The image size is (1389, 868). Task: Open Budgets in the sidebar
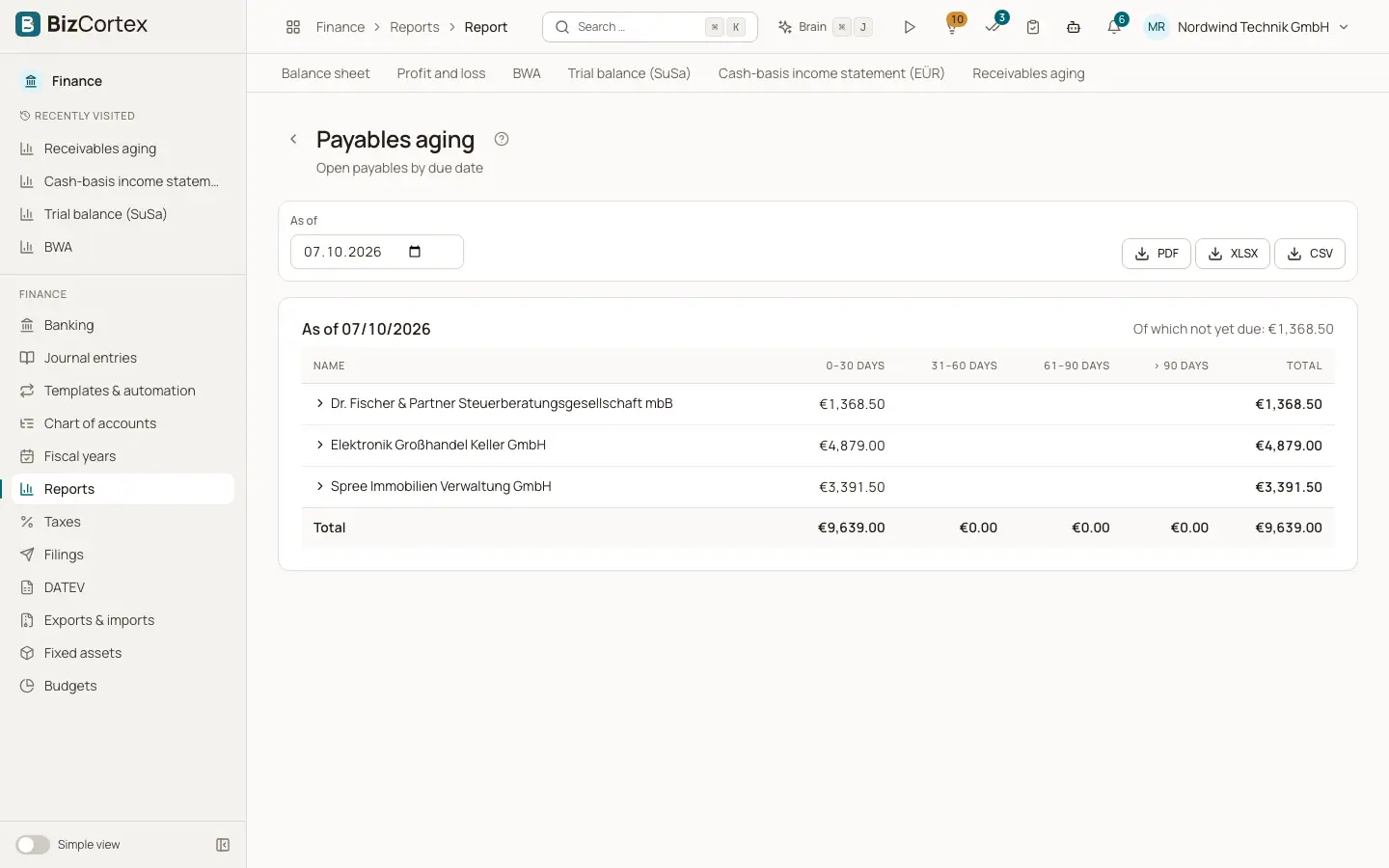coord(123,686)
